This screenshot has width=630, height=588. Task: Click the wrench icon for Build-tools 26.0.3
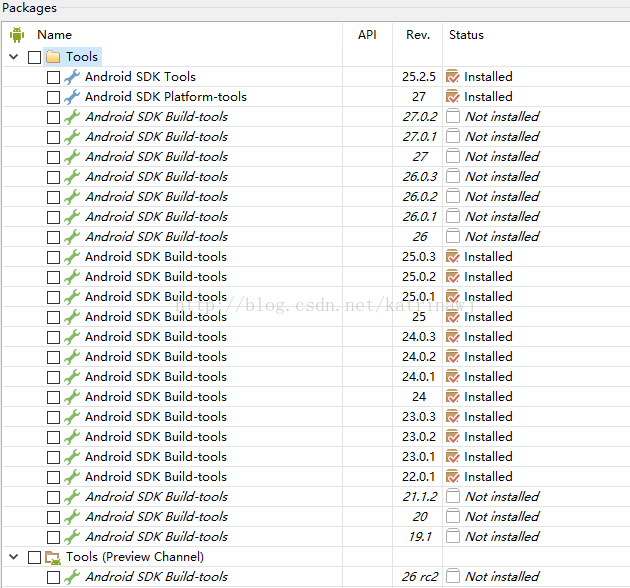[x=72, y=177]
